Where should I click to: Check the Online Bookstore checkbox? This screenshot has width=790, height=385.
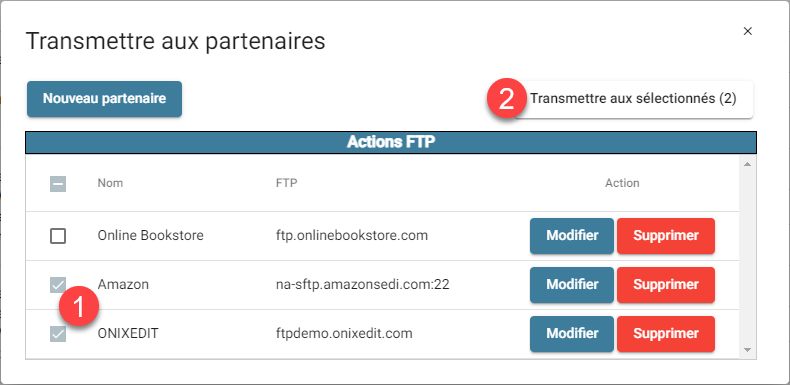(x=58, y=235)
